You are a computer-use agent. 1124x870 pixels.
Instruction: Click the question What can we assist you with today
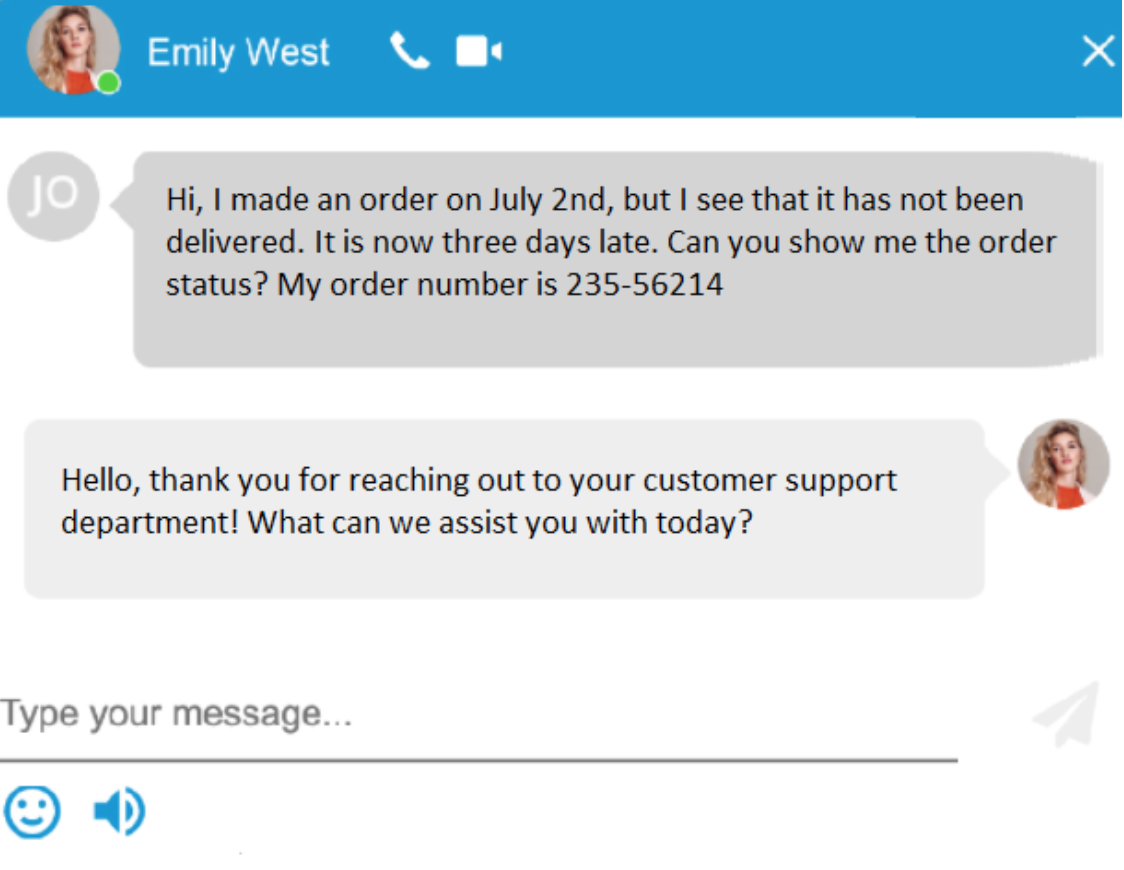(x=499, y=523)
